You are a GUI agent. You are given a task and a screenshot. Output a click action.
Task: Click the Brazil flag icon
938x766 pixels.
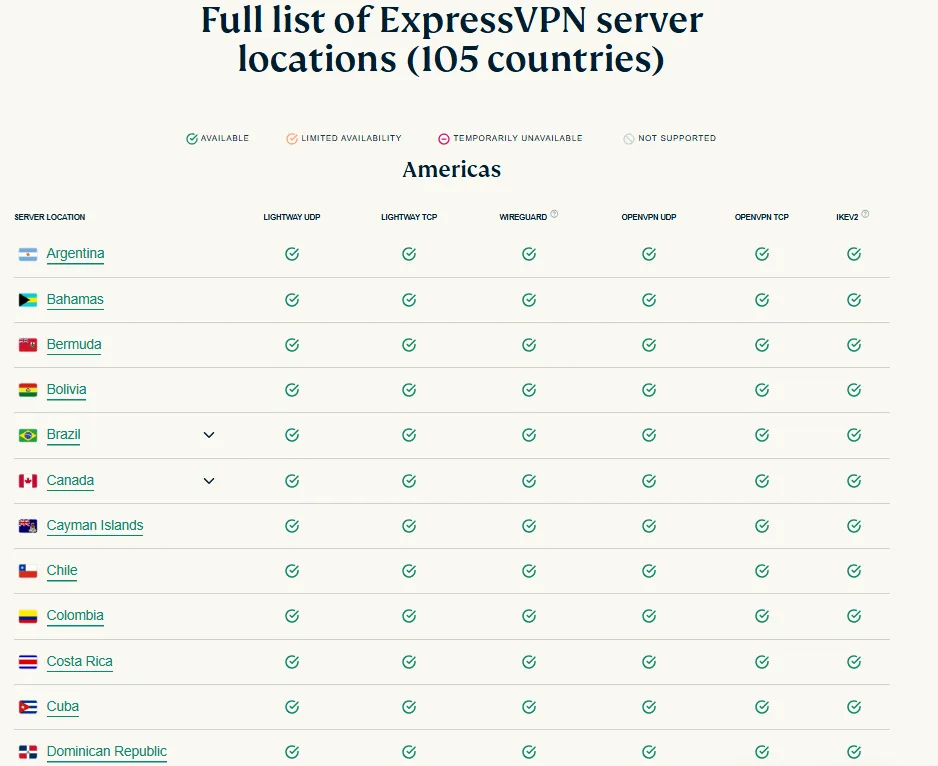[27, 435]
